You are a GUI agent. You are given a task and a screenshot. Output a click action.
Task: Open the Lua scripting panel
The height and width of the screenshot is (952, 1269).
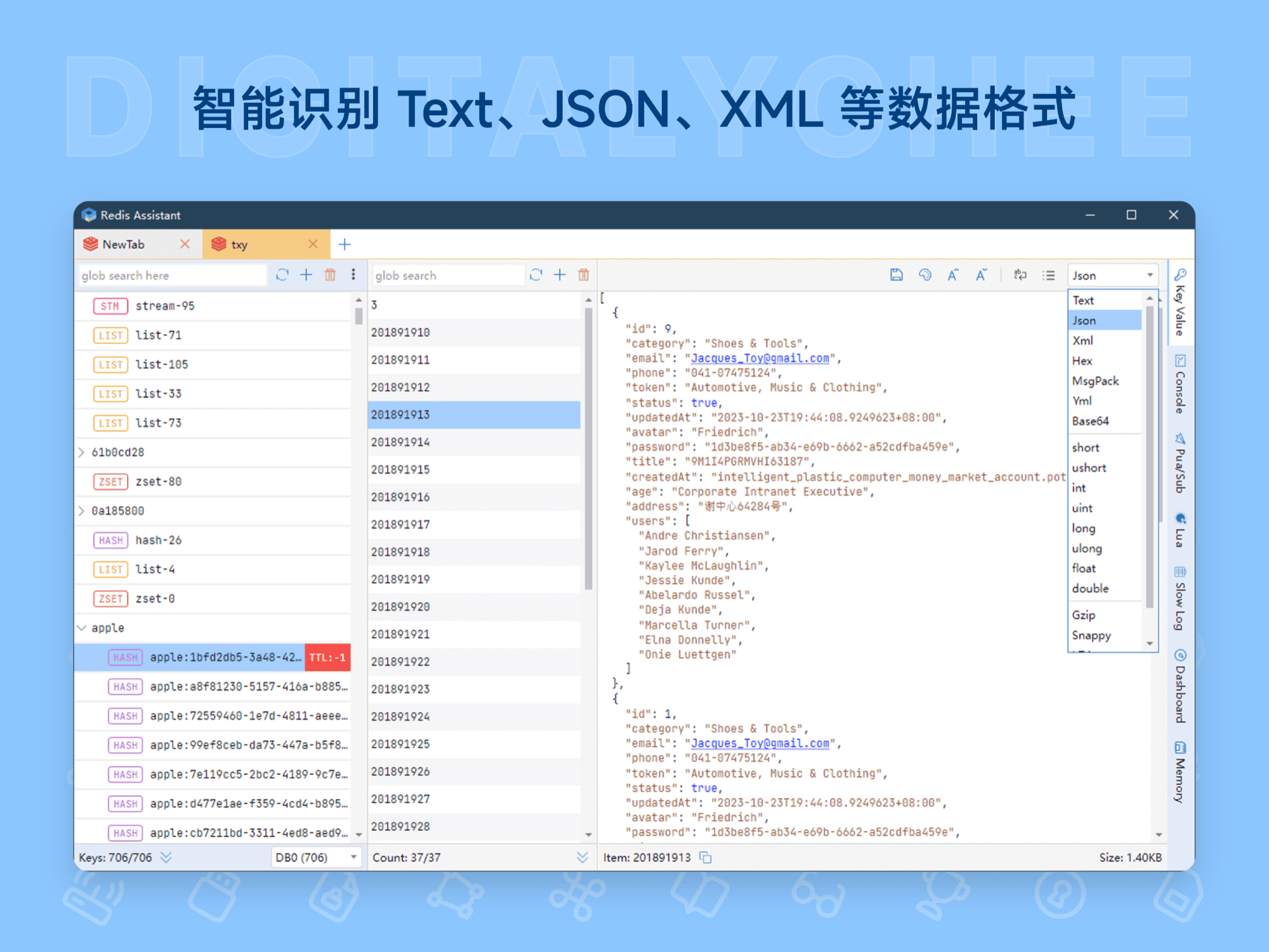tap(1179, 536)
